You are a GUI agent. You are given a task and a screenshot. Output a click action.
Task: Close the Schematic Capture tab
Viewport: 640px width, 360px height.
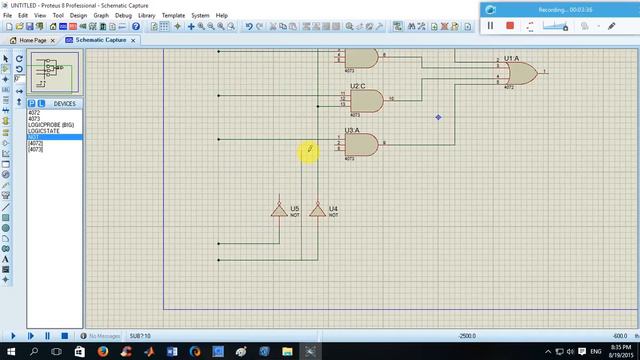tap(133, 40)
